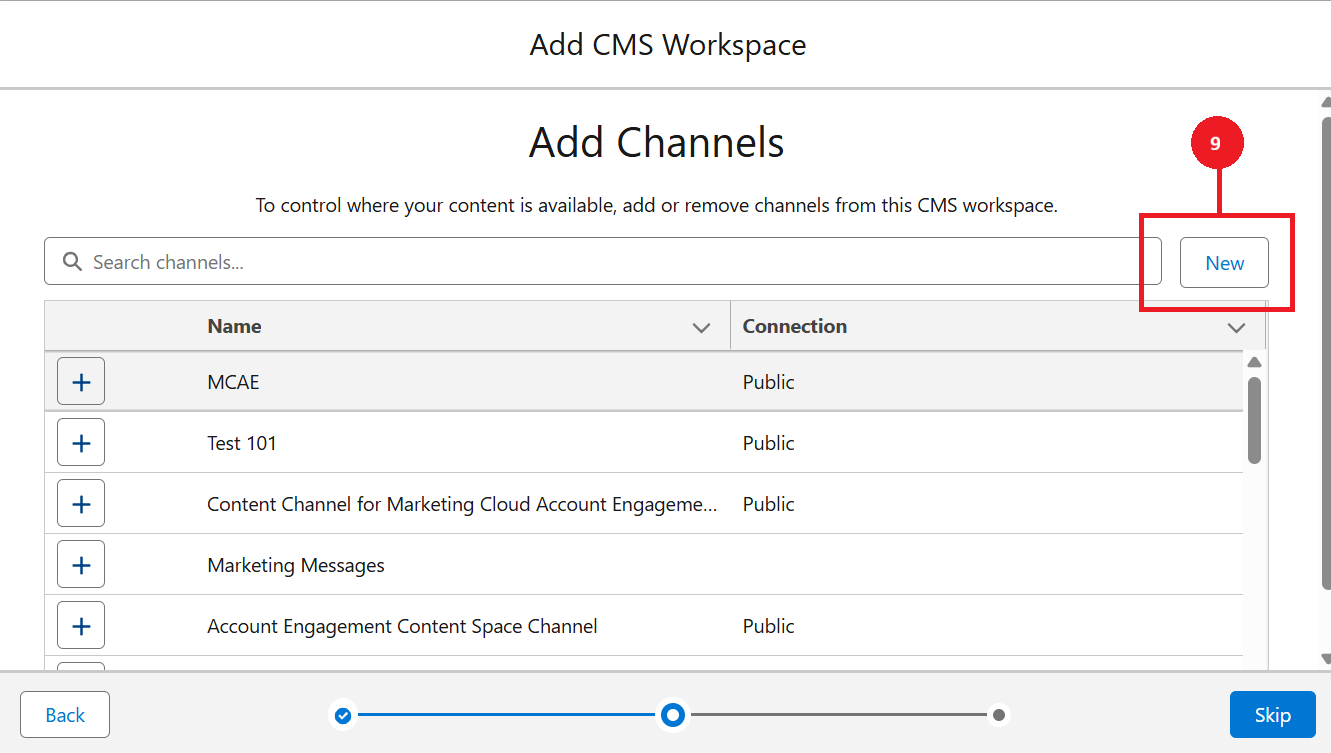Select the completed first progress step

[x=343, y=715]
